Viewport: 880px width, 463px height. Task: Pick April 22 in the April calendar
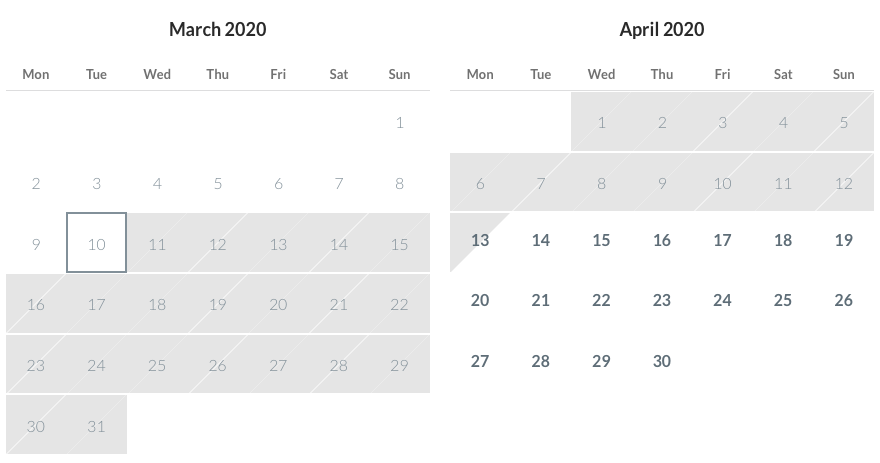click(x=601, y=301)
